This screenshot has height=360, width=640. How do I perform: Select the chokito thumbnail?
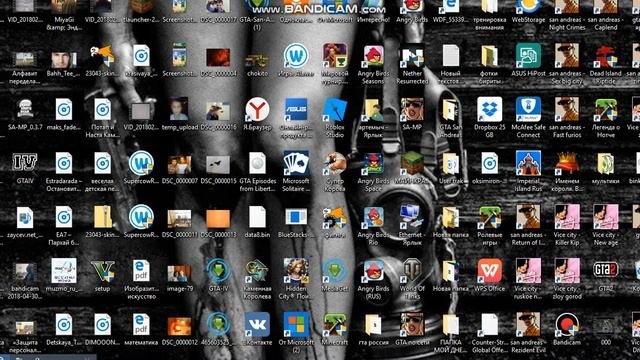coord(257,60)
